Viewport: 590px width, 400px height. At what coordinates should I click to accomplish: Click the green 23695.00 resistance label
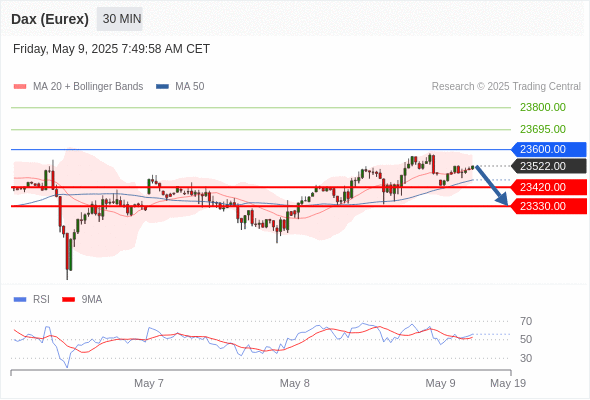[x=543, y=129]
